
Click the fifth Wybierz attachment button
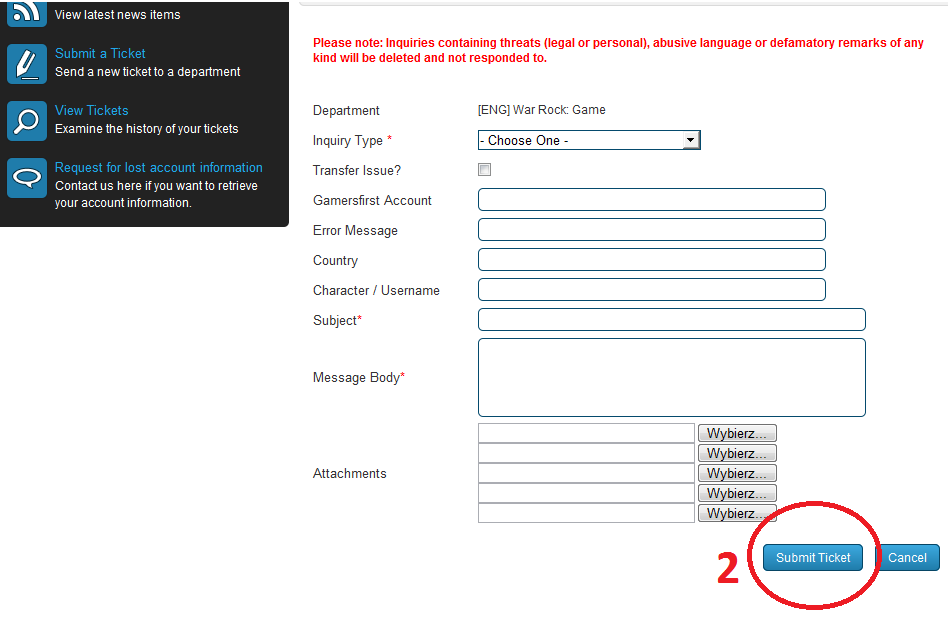click(737, 513)
